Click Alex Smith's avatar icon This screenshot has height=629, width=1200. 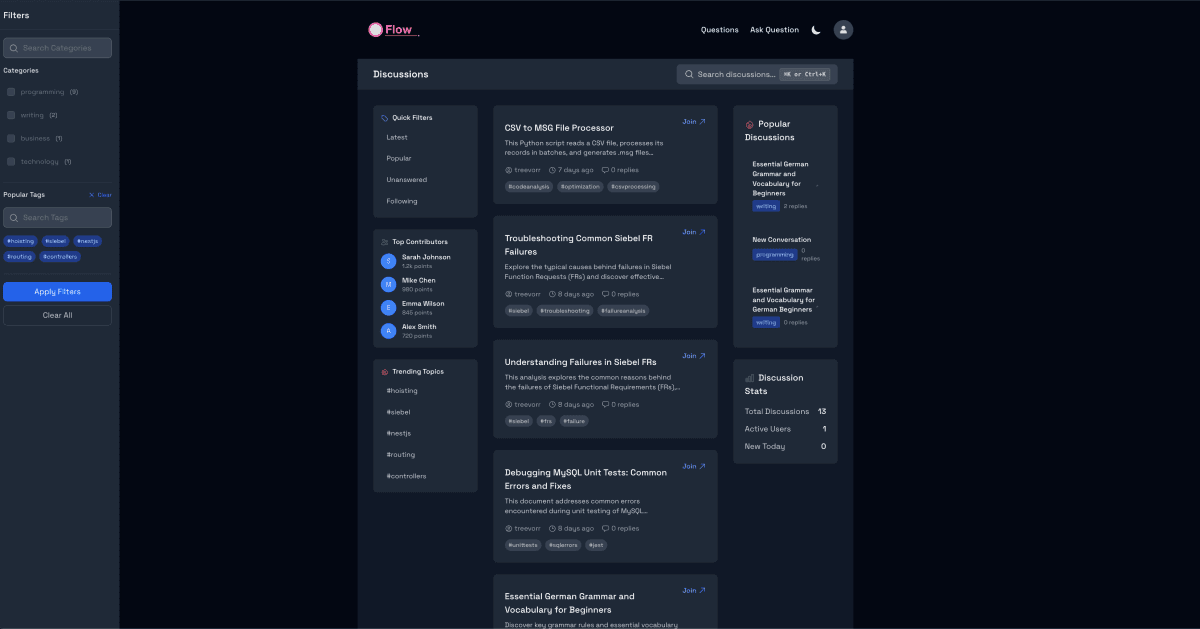(388, 330)
